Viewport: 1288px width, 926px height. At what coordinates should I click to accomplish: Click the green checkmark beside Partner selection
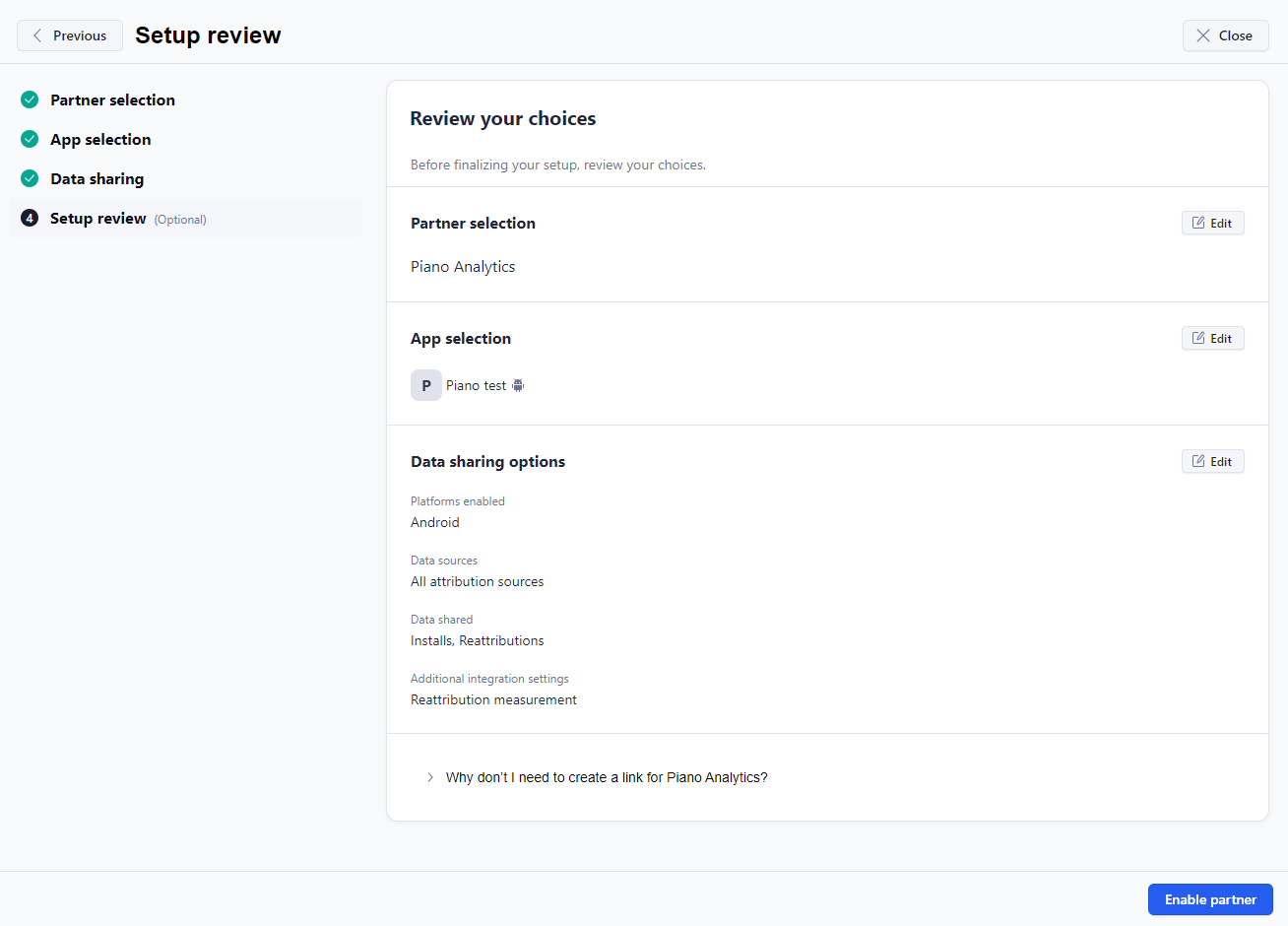pyautogui.click(x=30, y=99)
